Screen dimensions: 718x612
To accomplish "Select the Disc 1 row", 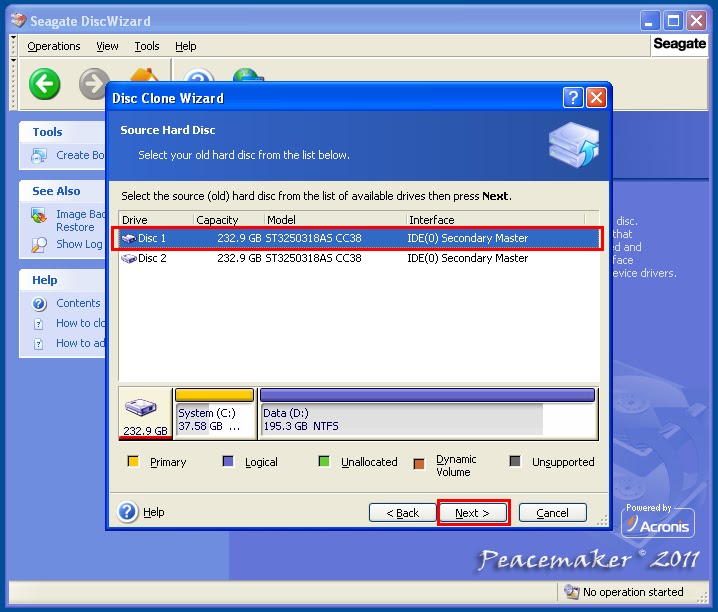I will (x=359, y=238).
